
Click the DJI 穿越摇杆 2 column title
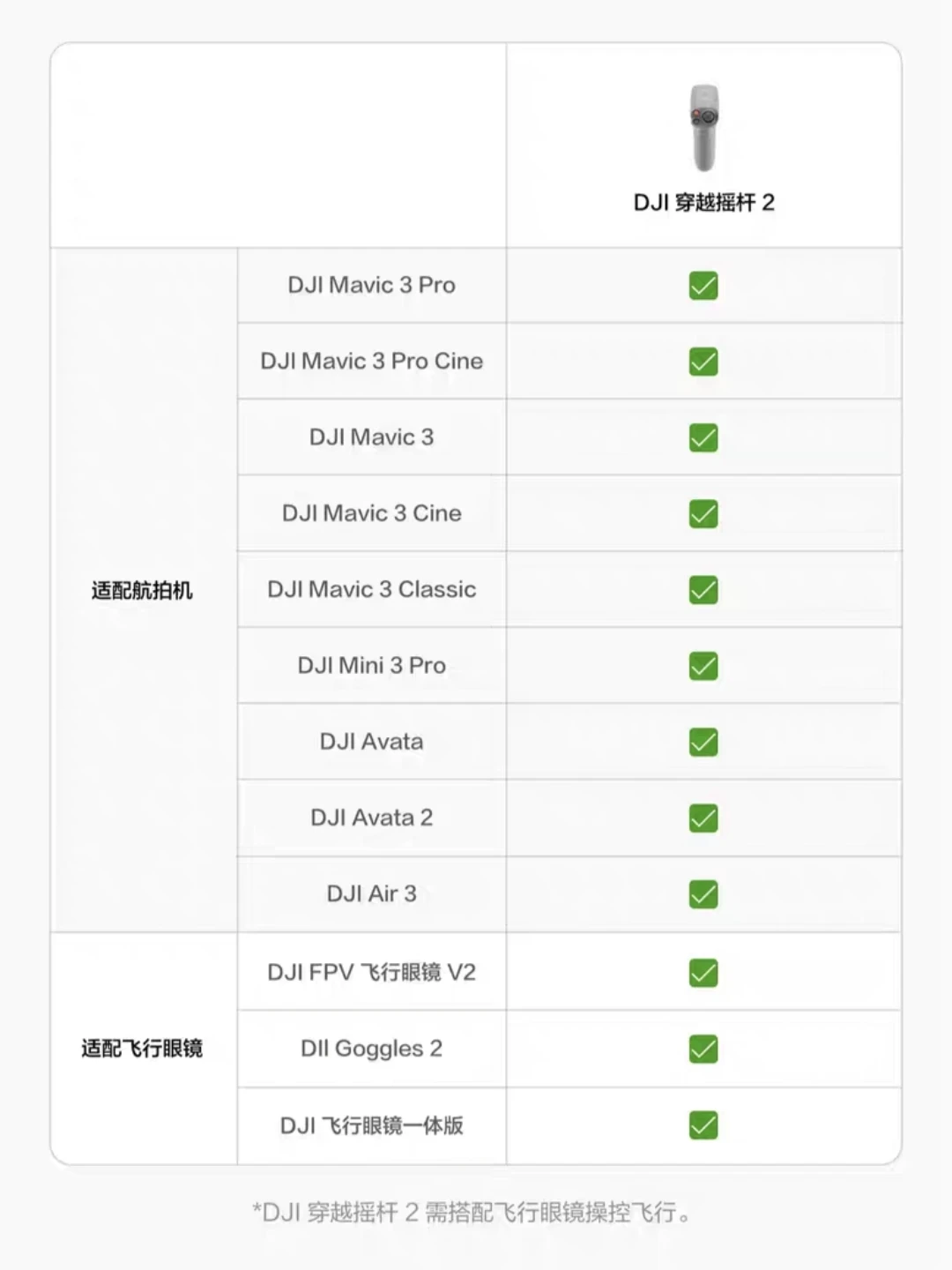tap(703, 203)
